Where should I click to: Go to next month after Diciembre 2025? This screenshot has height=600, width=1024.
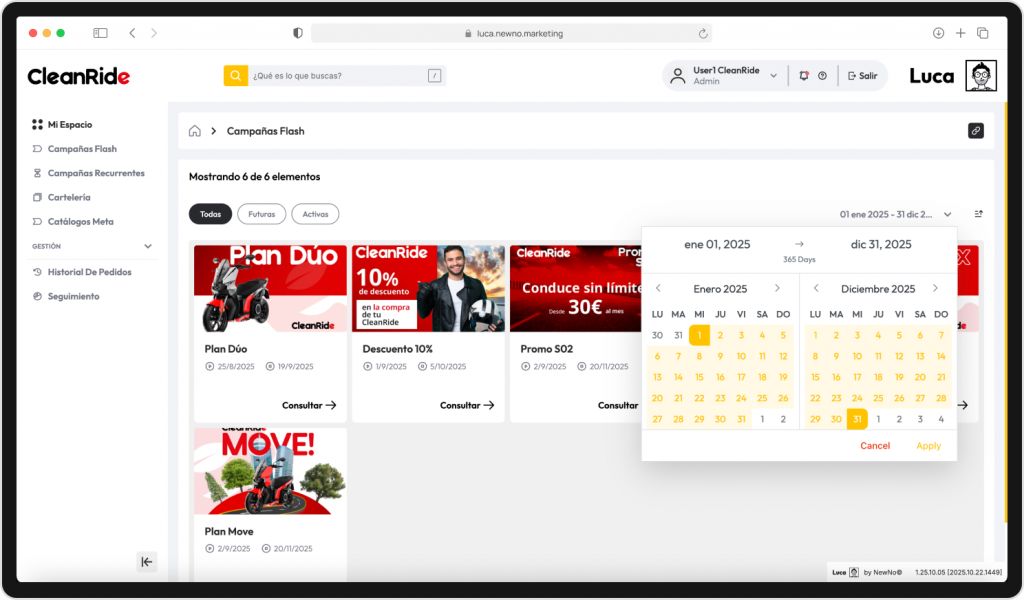(x=935, y=289)
